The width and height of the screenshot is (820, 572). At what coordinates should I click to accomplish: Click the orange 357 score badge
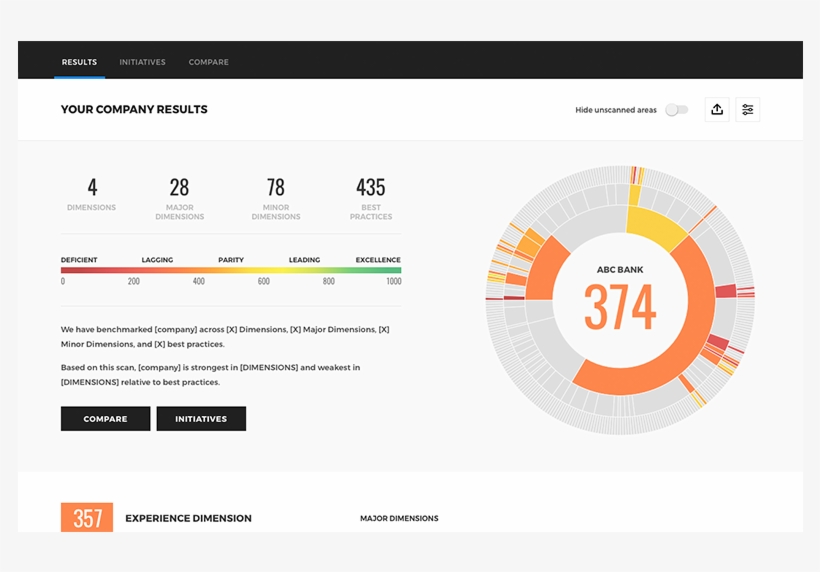point(87,517)
